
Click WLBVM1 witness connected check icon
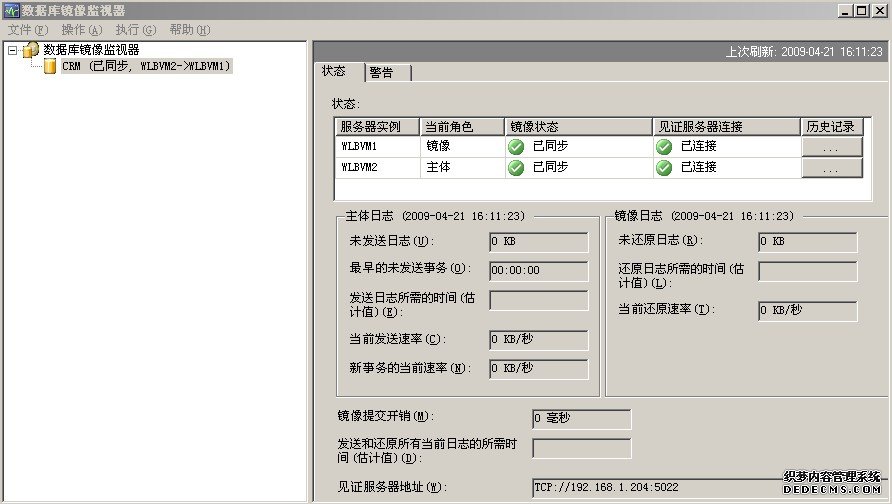(664, 146)
